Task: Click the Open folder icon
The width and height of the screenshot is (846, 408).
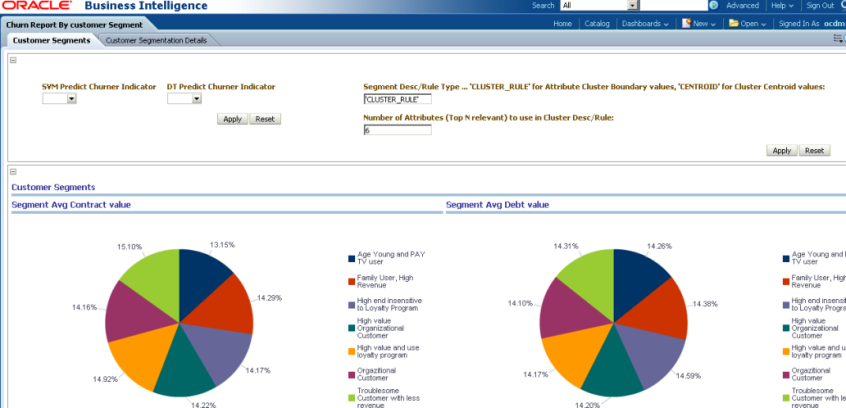Action: (x=734, y=23)
